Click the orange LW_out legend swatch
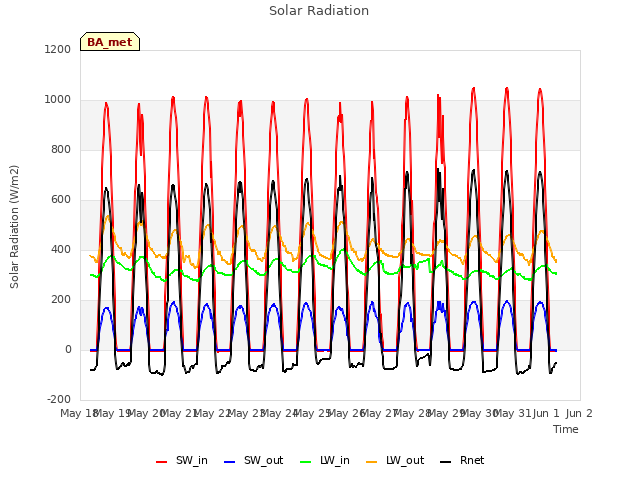Screen dimensions: 640x480 (x=372, y=462)
